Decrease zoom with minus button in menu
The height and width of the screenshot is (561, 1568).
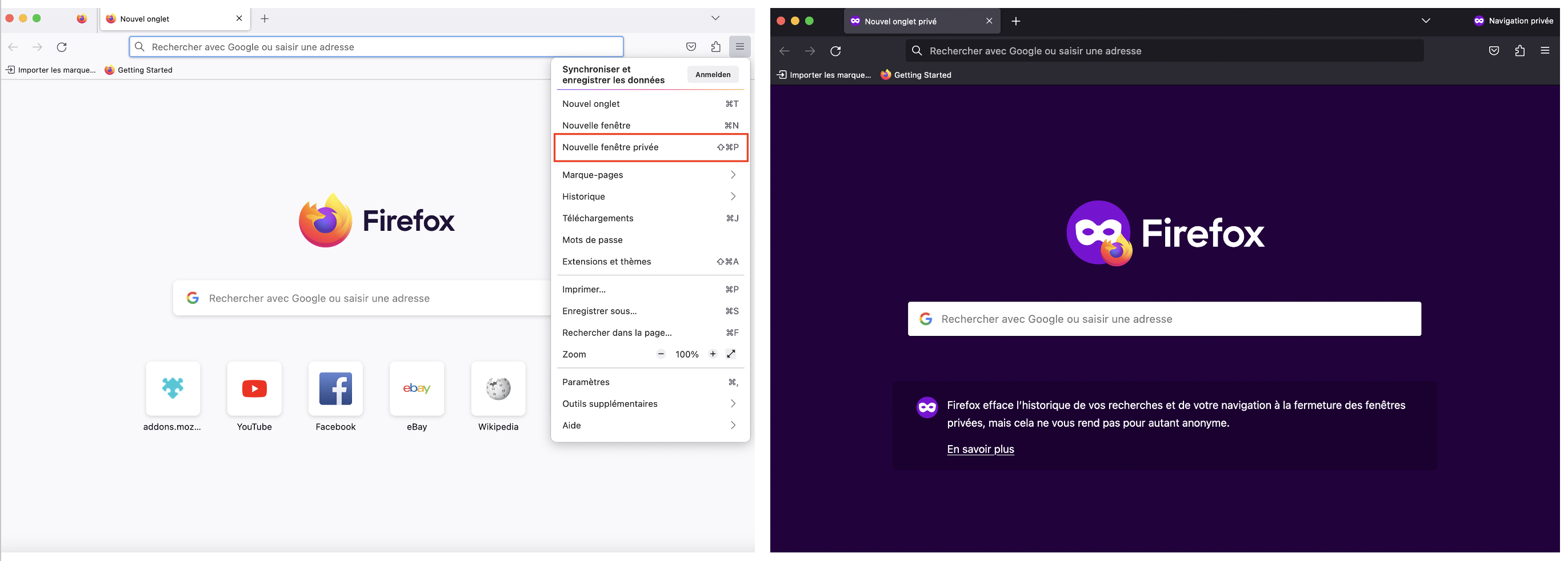coord(661,354)
